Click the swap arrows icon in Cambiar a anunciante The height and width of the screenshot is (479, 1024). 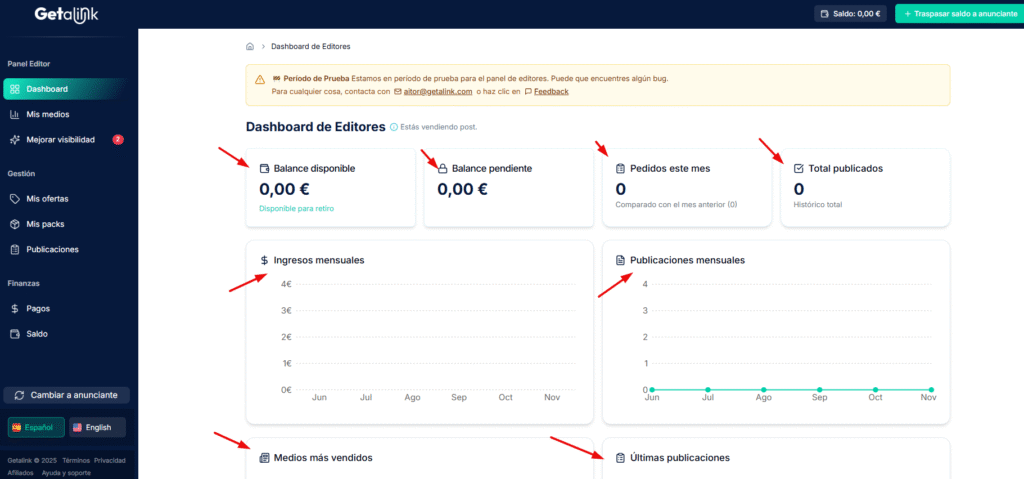tap(20, 395)
